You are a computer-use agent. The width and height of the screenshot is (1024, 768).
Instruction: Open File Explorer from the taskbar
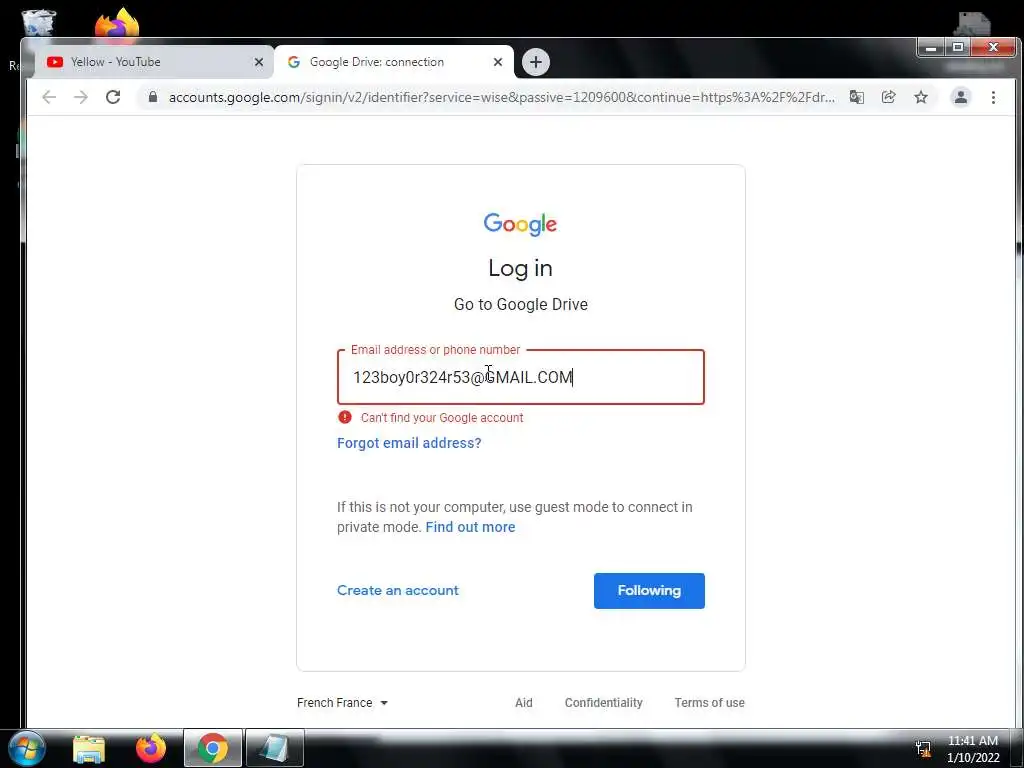pyautogui.click(x=89, y=748)
